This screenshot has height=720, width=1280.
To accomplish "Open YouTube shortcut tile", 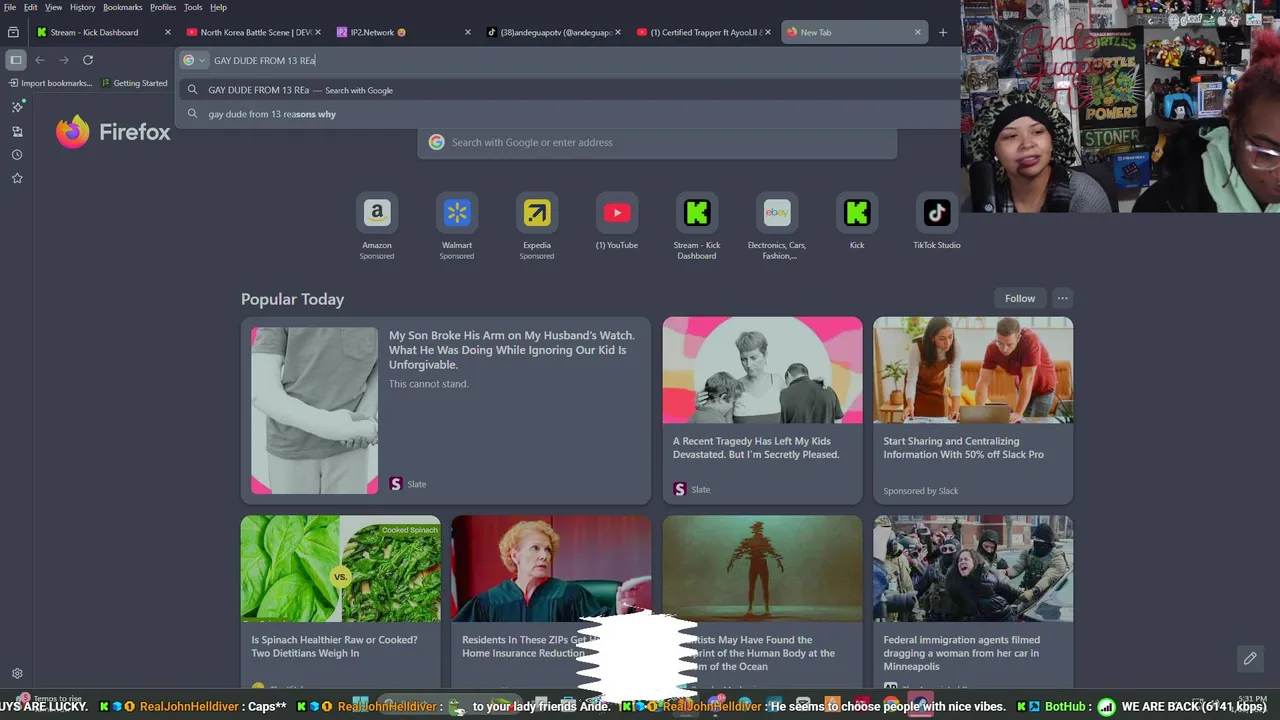I will tap(617, 221).
